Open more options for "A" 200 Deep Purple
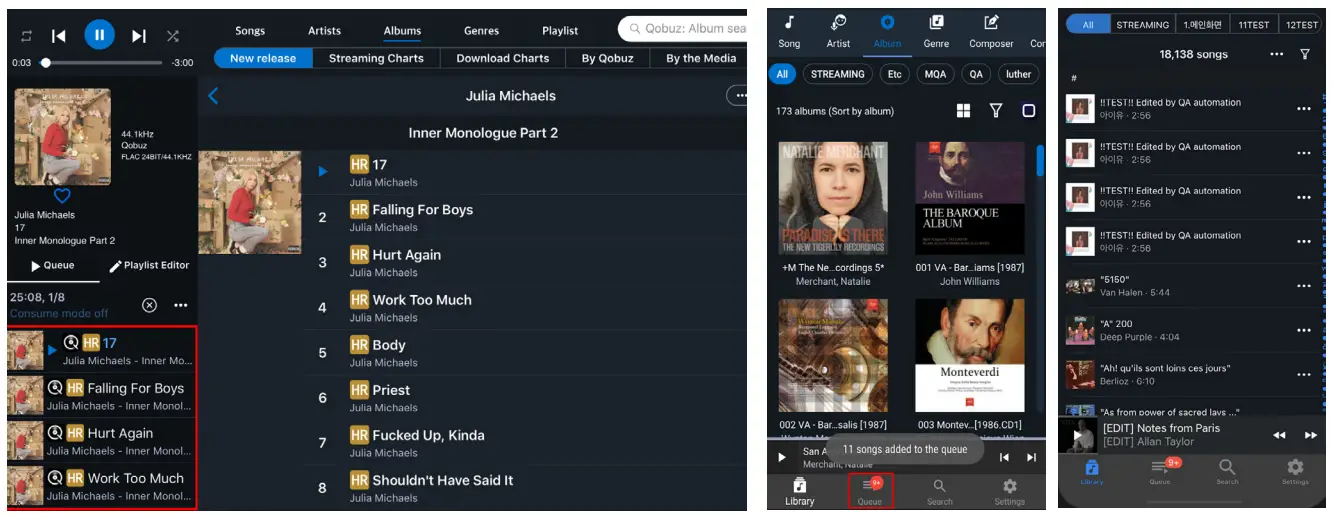Screen dimensions: 1333x516 coord(1304,330)
